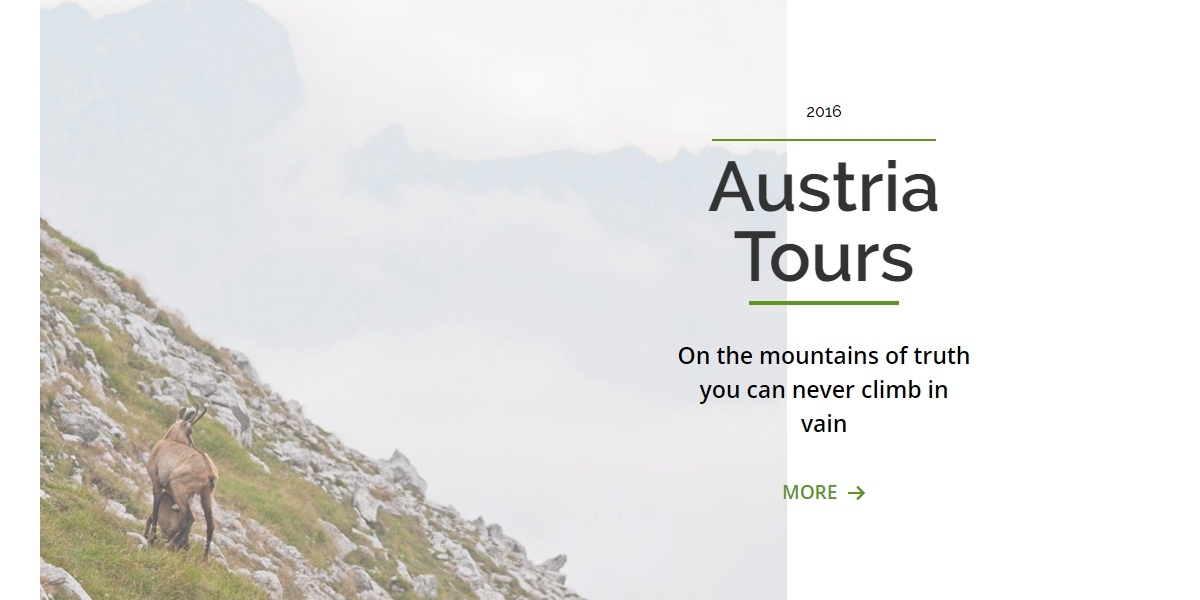Image resolution: width=1200 pixels, height=600 pixels.
Task: Click the thin green line above Austria
Action: 824,140
